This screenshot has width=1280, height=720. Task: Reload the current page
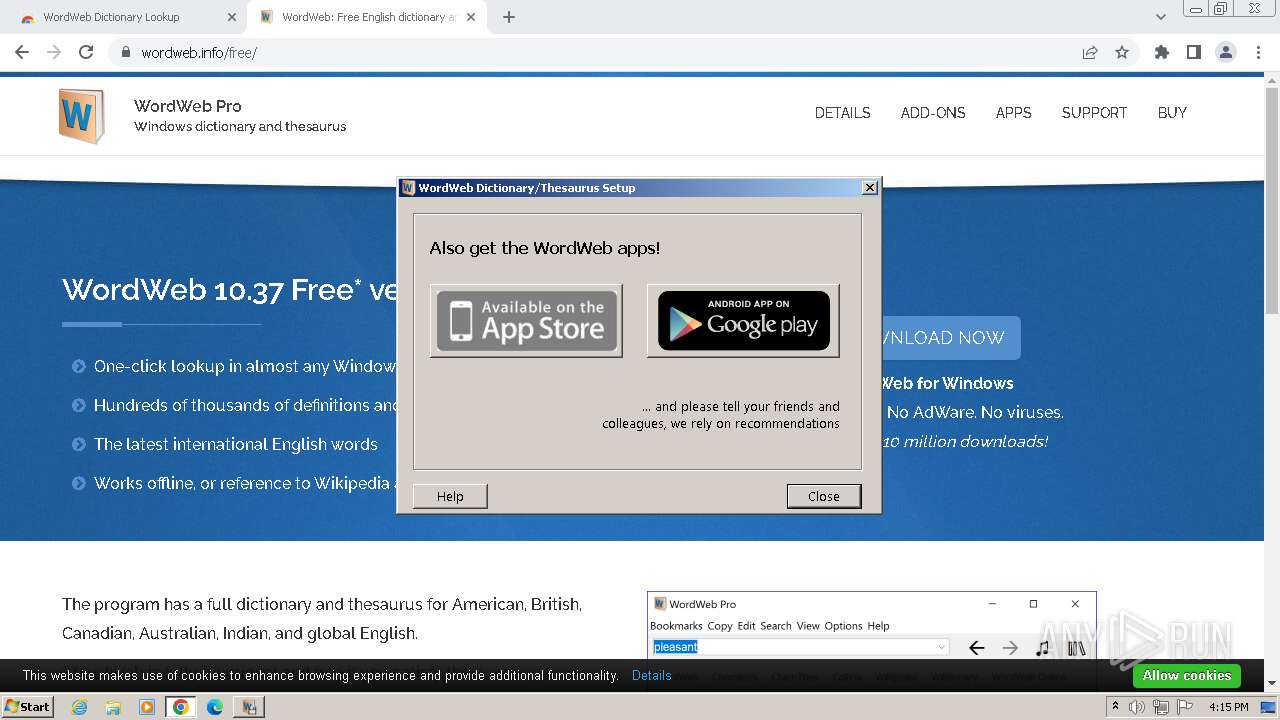point(86,52)
